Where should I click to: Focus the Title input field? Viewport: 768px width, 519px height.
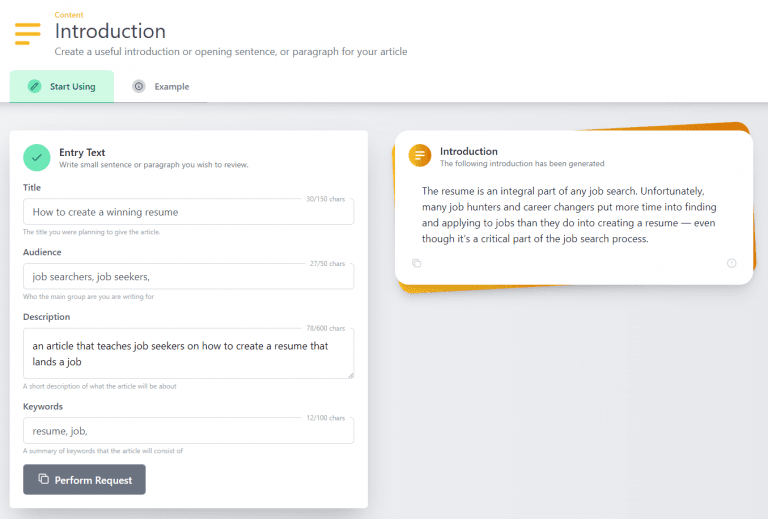[x=188, y=212]
